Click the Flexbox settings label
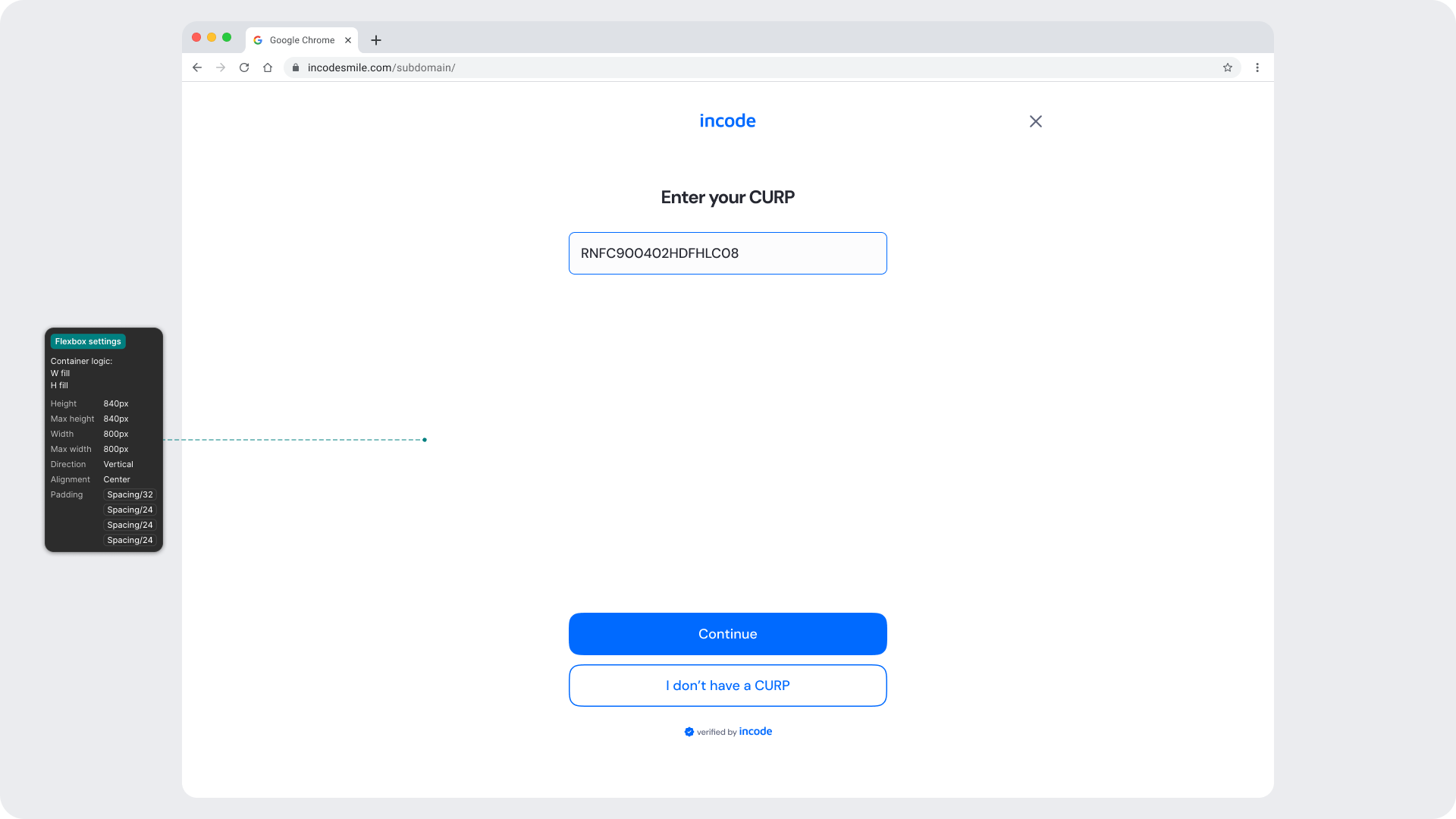This screenshot has height=819, width=1456. pos(88,341)
